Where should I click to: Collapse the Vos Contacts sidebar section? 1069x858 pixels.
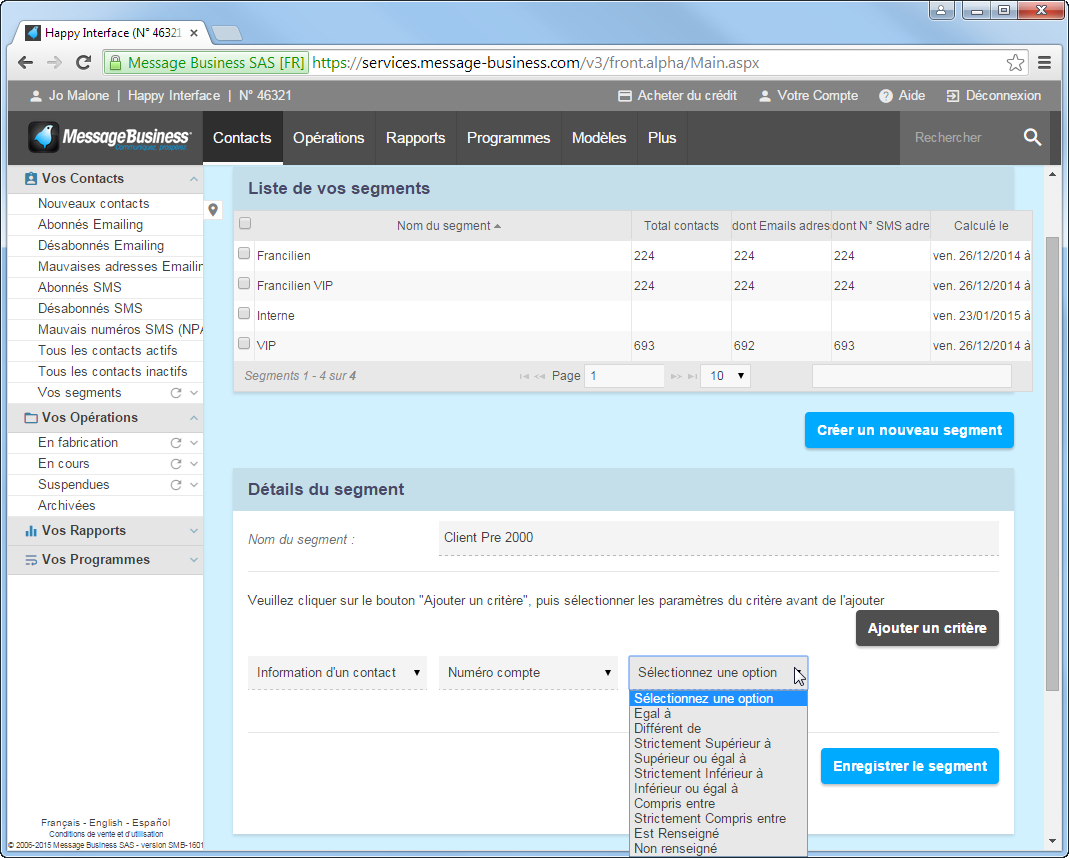(x=193, y=179)
